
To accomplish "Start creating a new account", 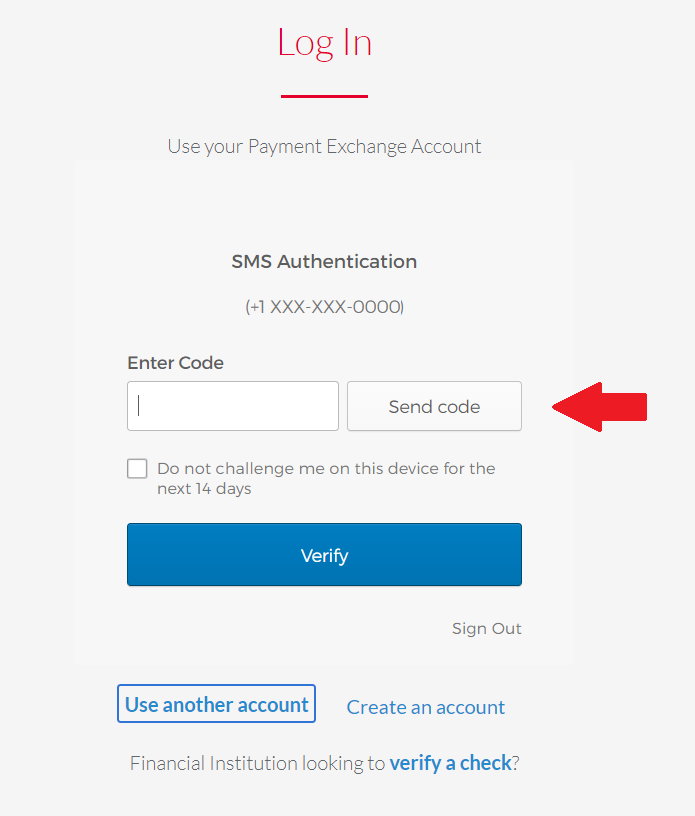I will pos(425,707).
